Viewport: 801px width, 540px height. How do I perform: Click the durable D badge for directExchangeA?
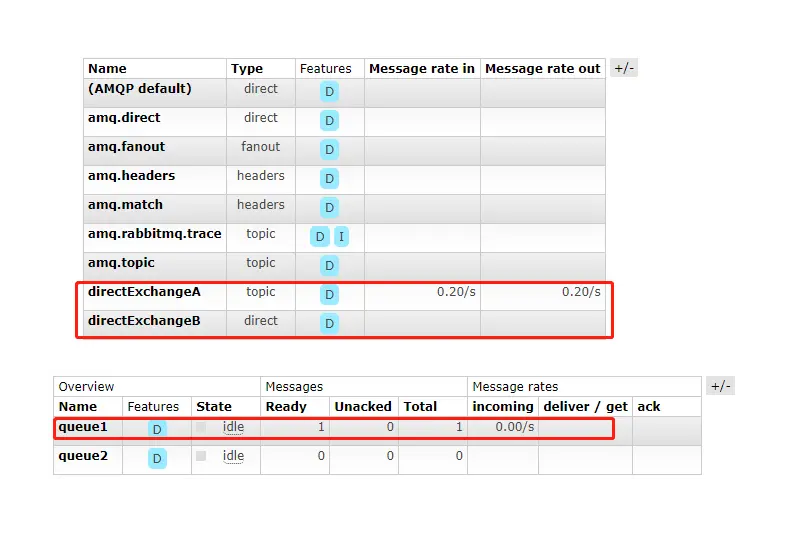click(329, 295)
